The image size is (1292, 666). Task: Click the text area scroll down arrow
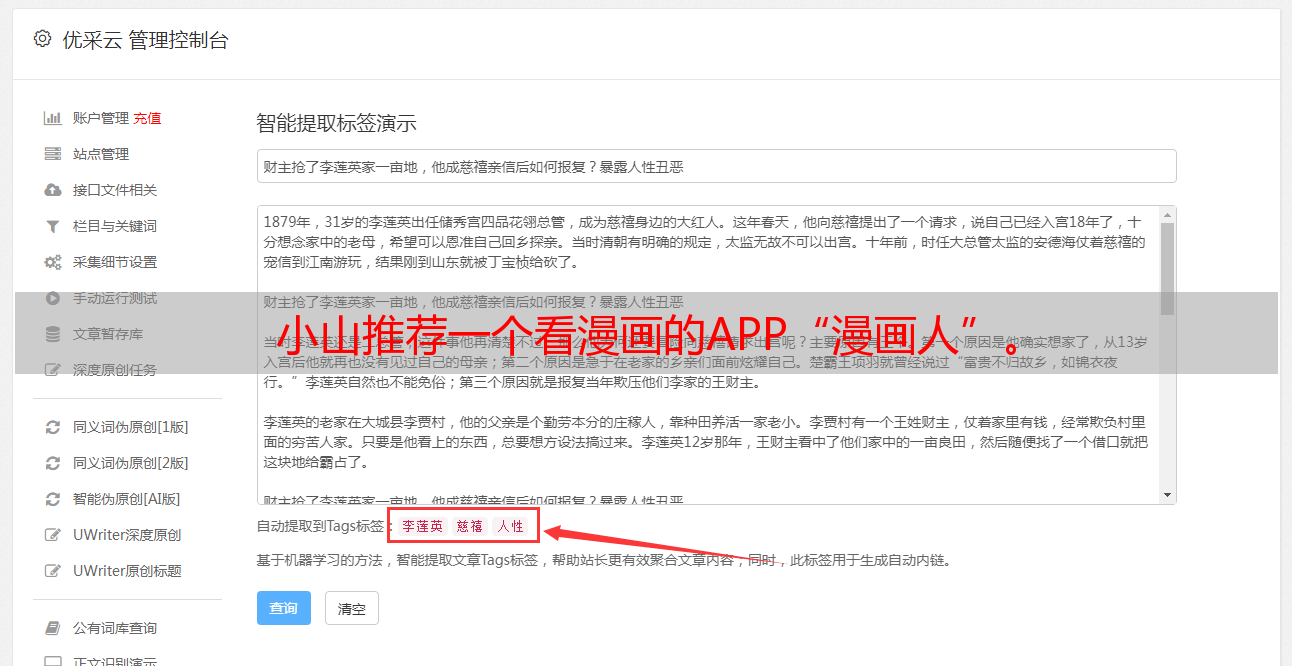coord(1167,495)
